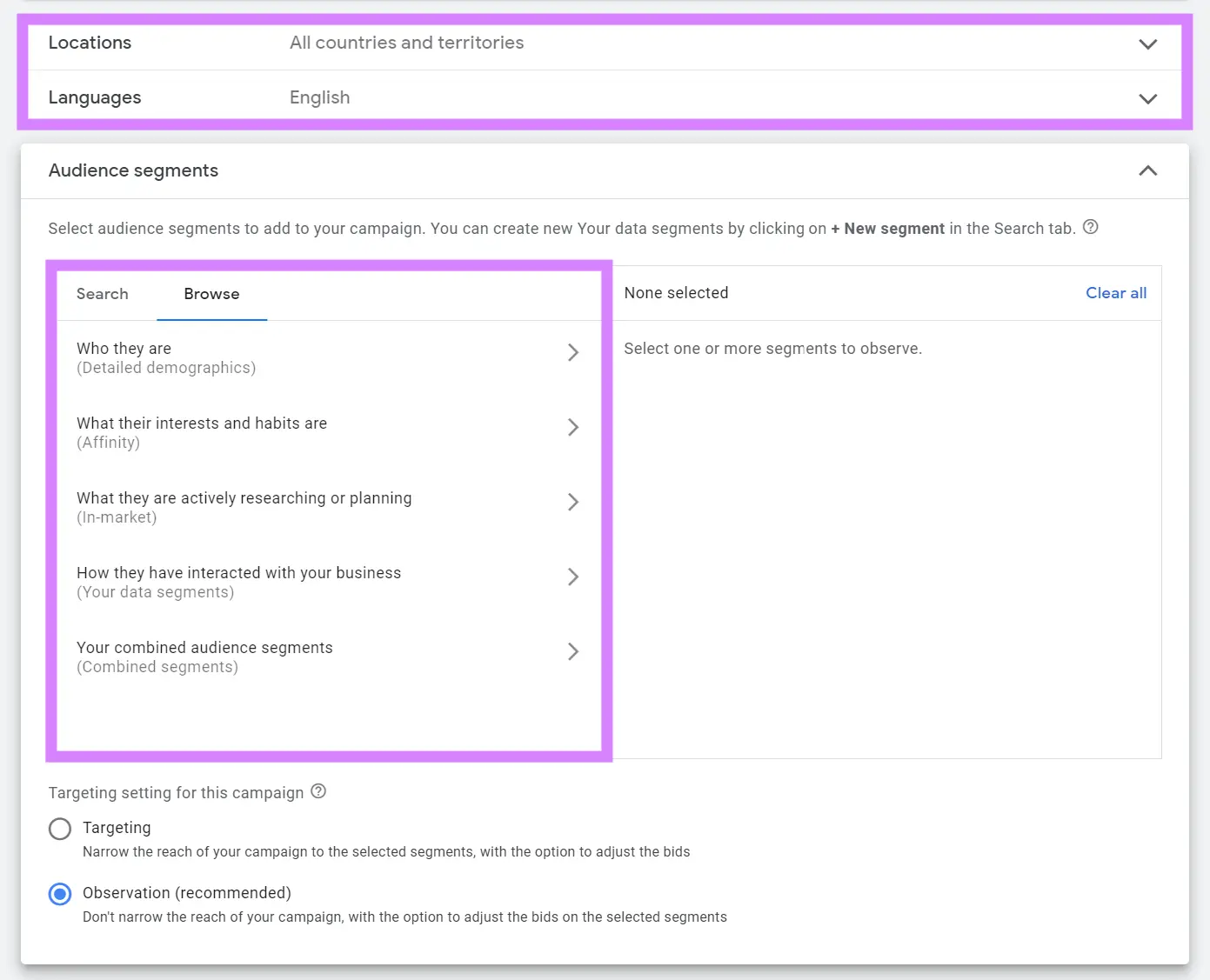Click the Locations label
Viewport: 1210px width, 980px height.
(x=90, y=43)
